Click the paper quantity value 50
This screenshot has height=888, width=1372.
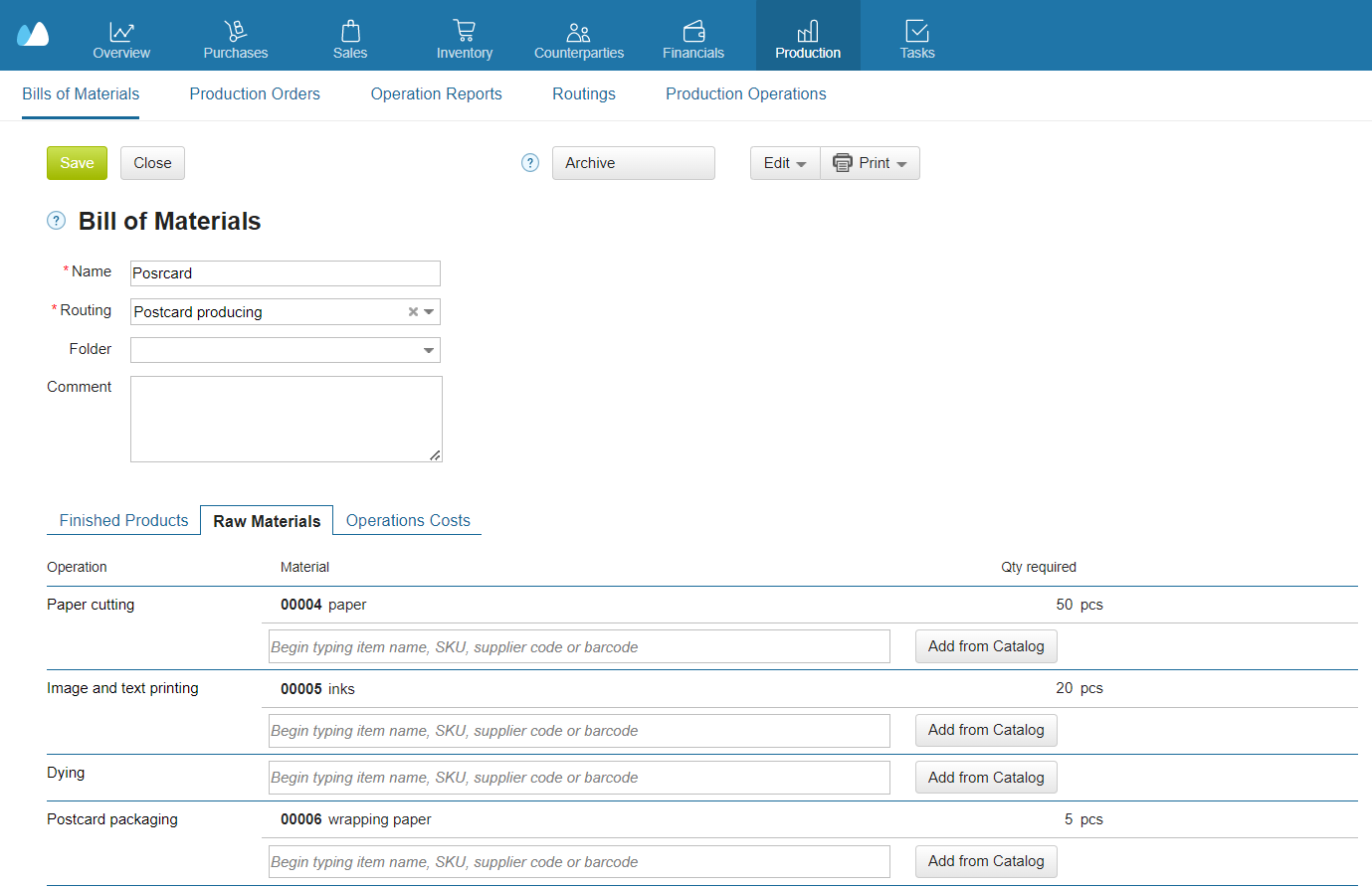coord(1065,605)
